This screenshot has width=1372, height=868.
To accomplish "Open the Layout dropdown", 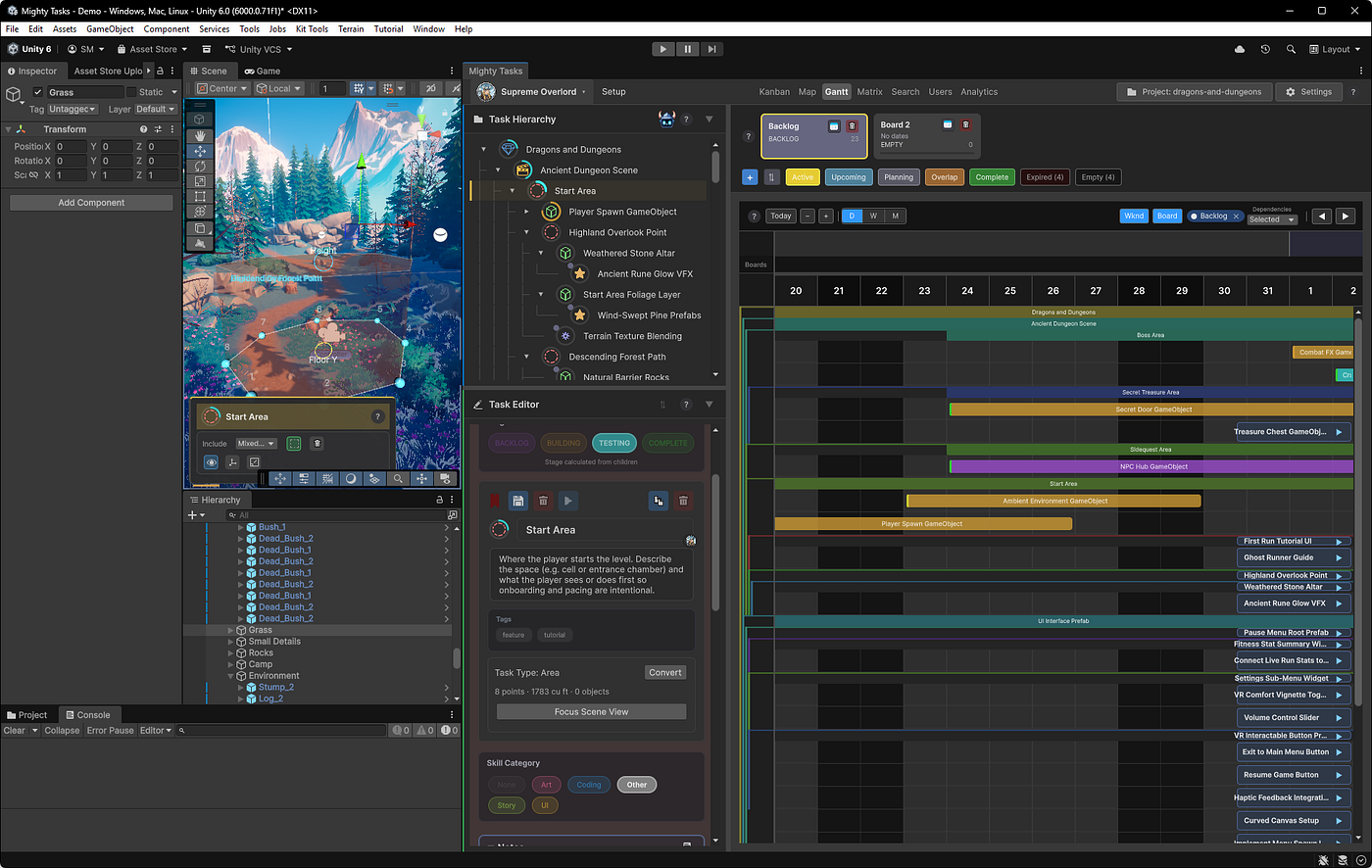I will (1335, 49).
